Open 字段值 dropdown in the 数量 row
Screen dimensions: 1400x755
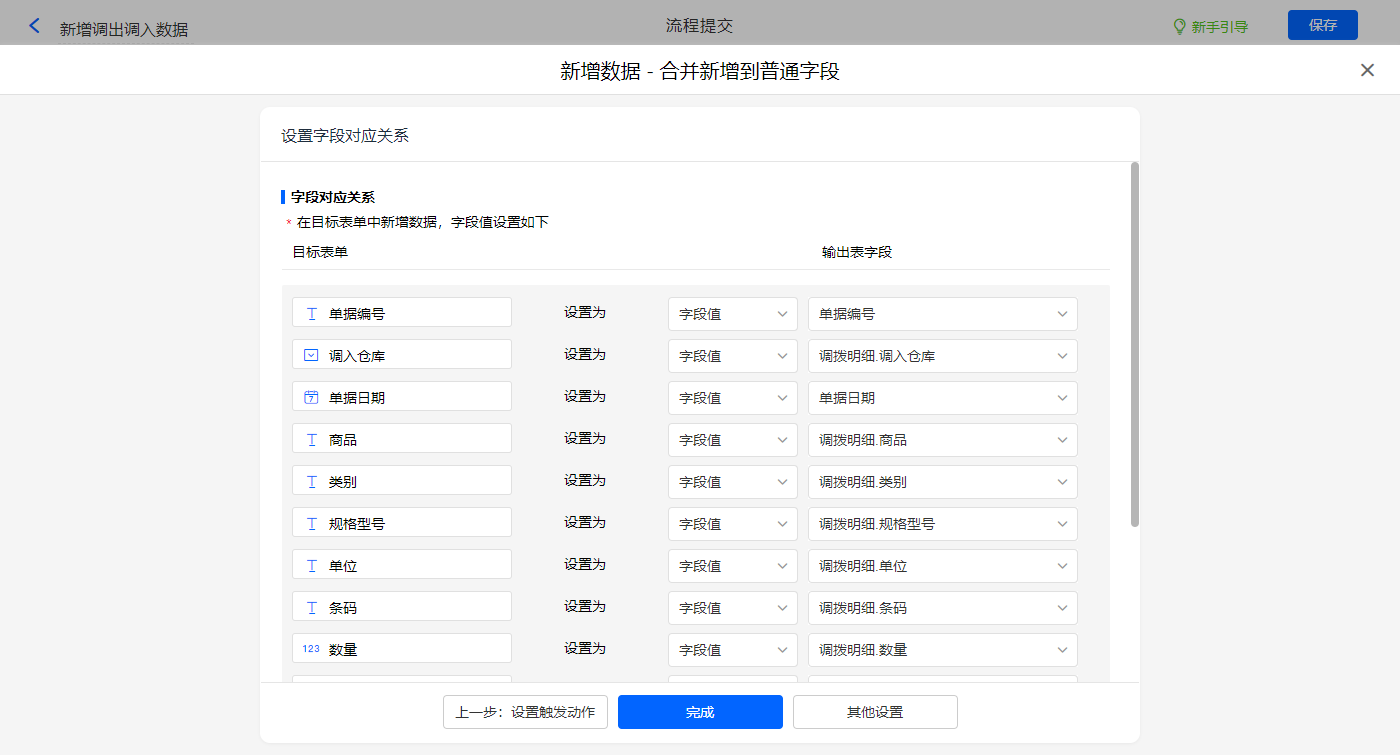(x=732, y=649)
